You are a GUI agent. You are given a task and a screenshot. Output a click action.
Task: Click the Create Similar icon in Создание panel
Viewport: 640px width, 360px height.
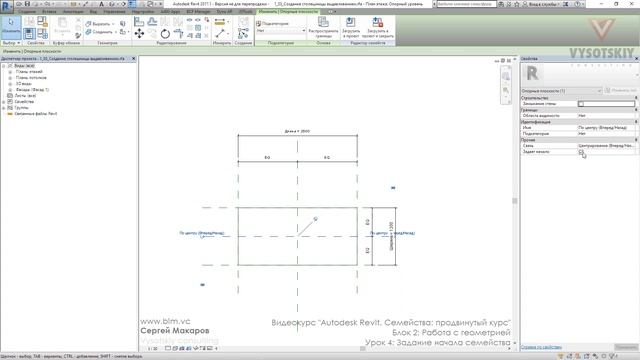(243, 33)
